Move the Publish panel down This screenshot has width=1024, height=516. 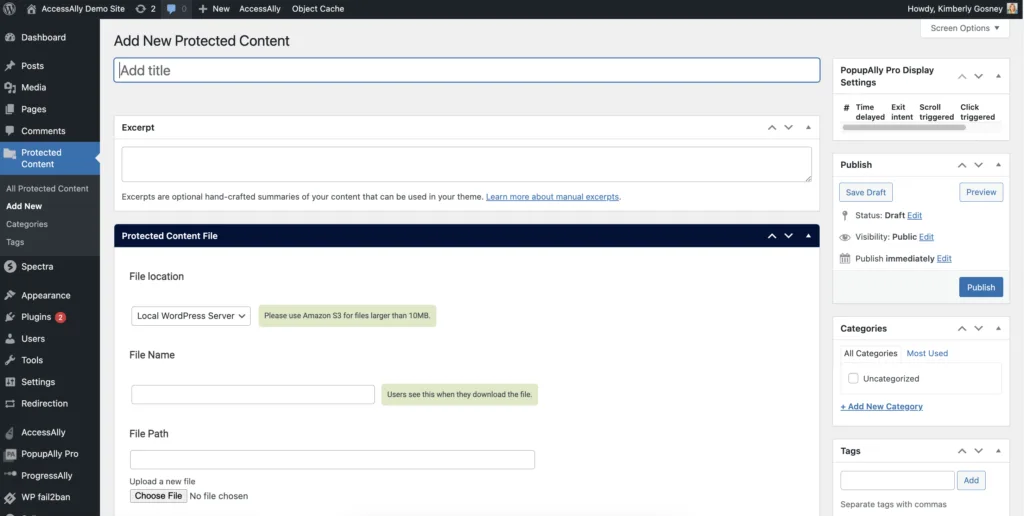pyautogui.click(x=978, y=165)
